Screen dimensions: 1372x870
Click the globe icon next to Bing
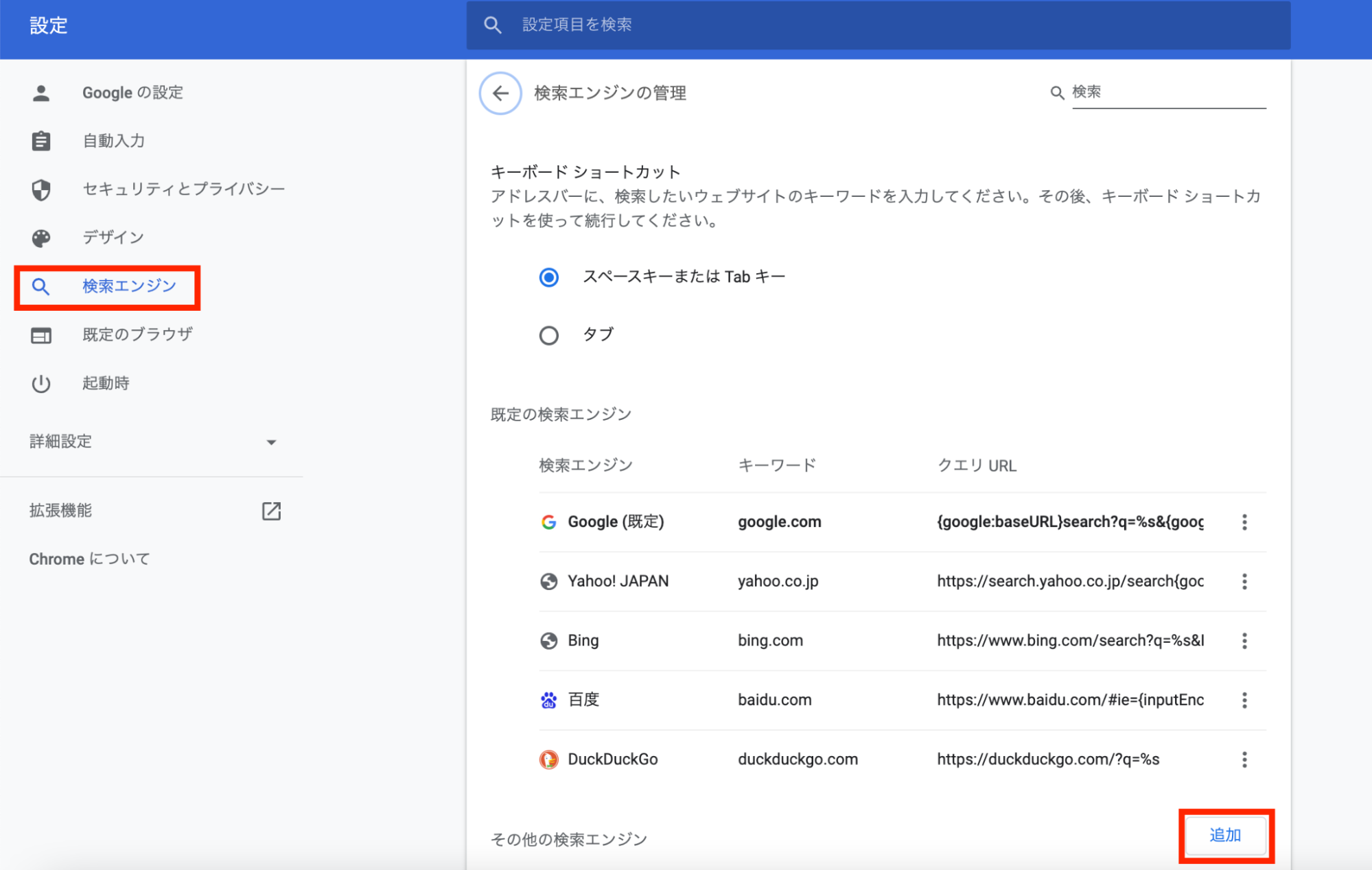coord(548,641)
